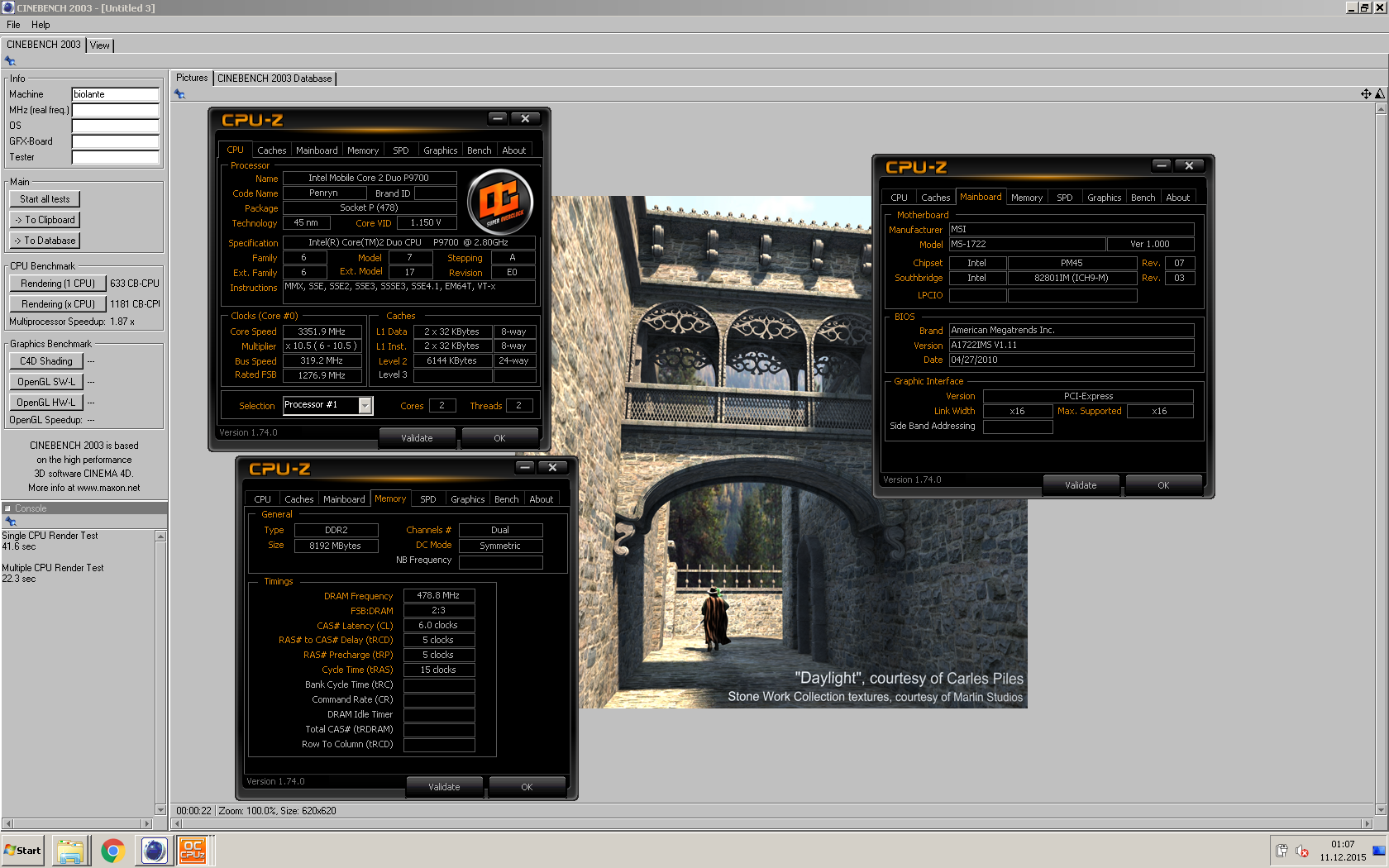Viewport: 1389px width, 868px height.
Task: Click the move arrows icon above picture
Action: coord(1366,94)
